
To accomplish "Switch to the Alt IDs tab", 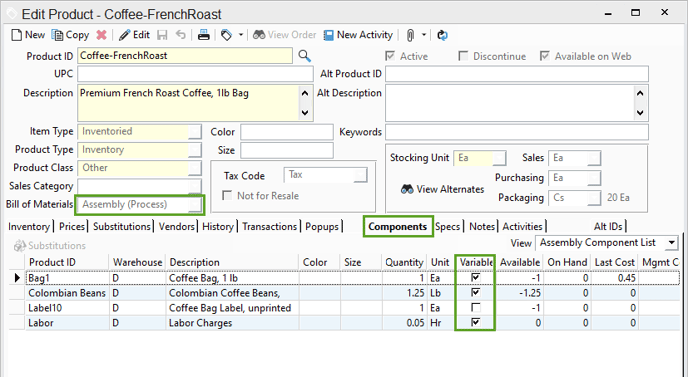I will click(x=608, y=226).
